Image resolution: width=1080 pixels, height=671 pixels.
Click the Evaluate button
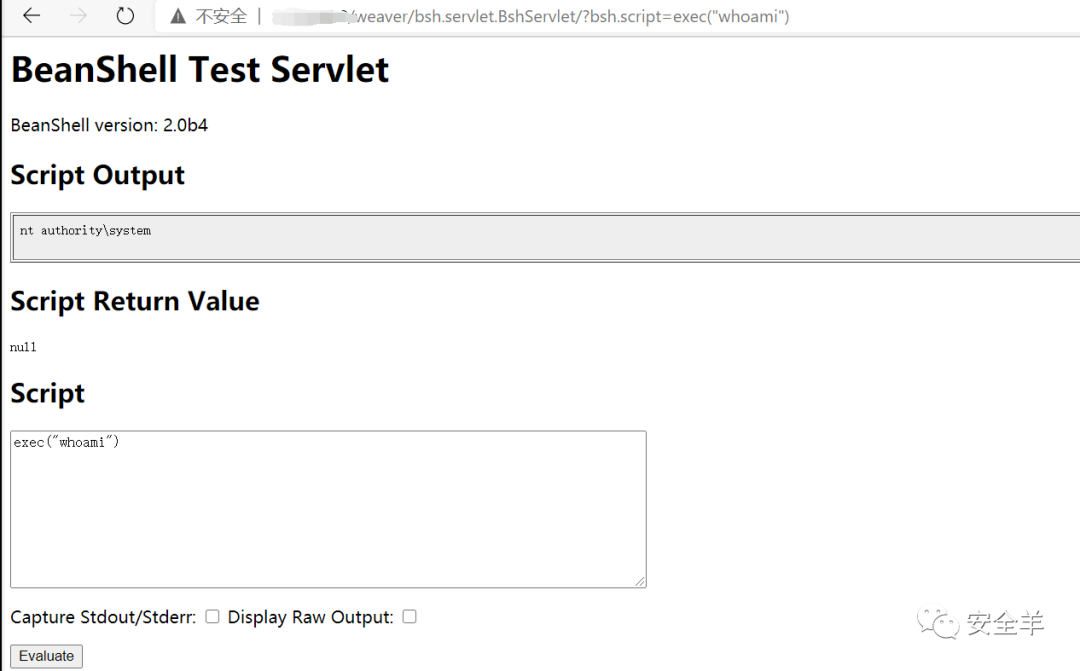46,656
